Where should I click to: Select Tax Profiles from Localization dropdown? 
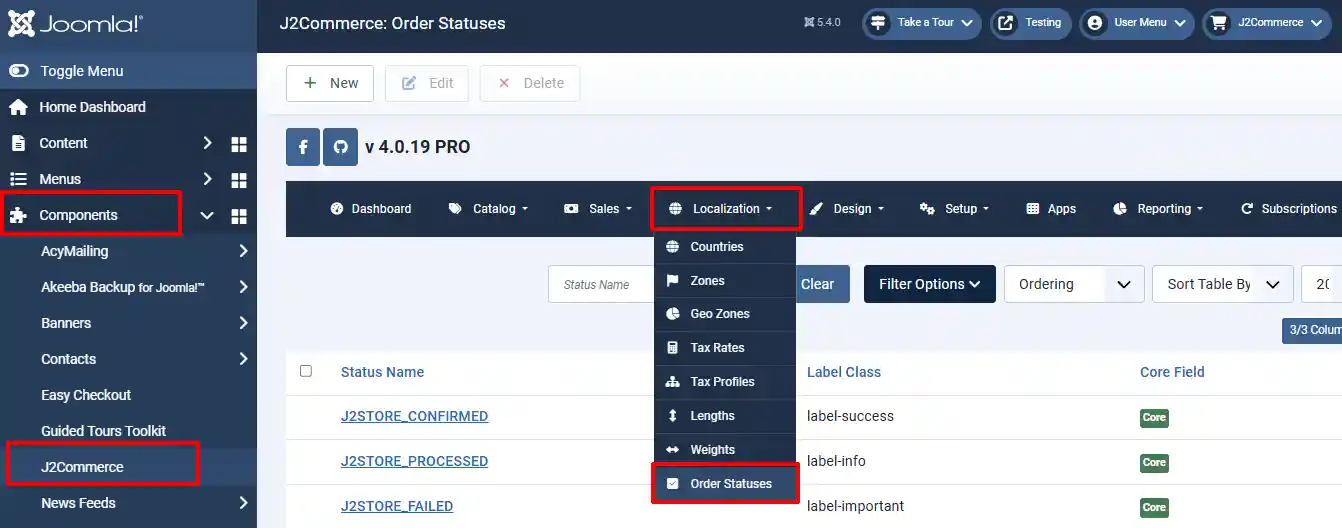tap(725, 382)
